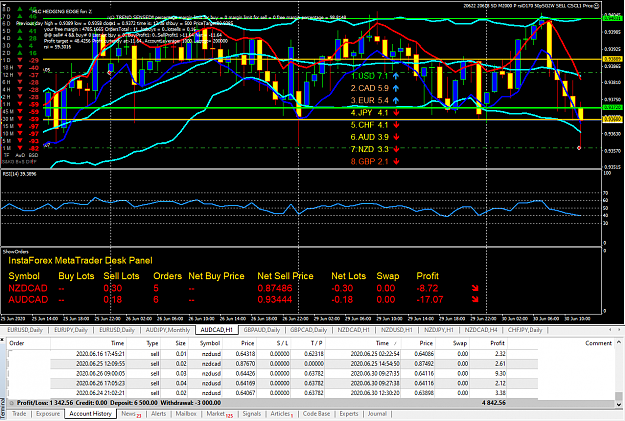Switch to the Experts tab

tap(349, 414)
